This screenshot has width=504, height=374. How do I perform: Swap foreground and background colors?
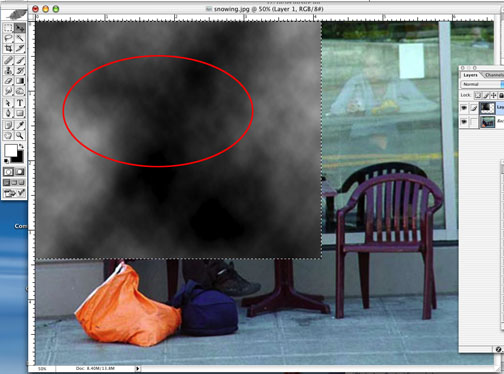coord(21,146)
